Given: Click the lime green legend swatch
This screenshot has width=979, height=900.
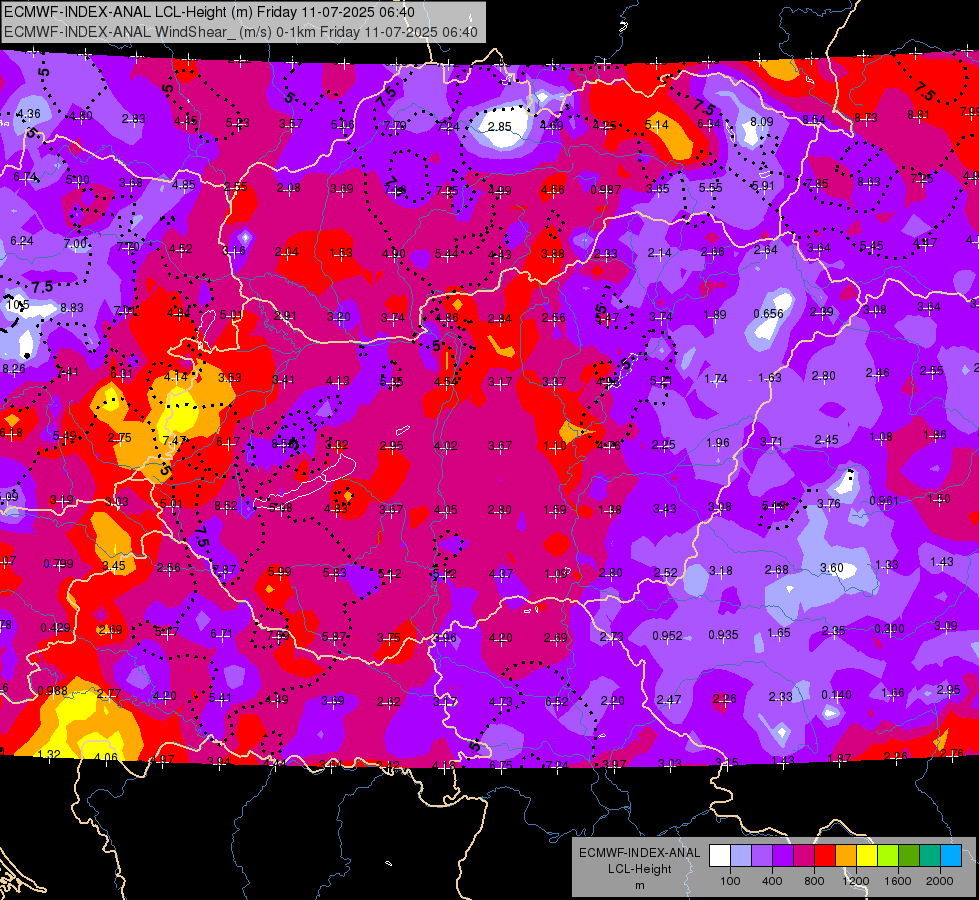Looking at the screenshot, I should pos(888,855).
